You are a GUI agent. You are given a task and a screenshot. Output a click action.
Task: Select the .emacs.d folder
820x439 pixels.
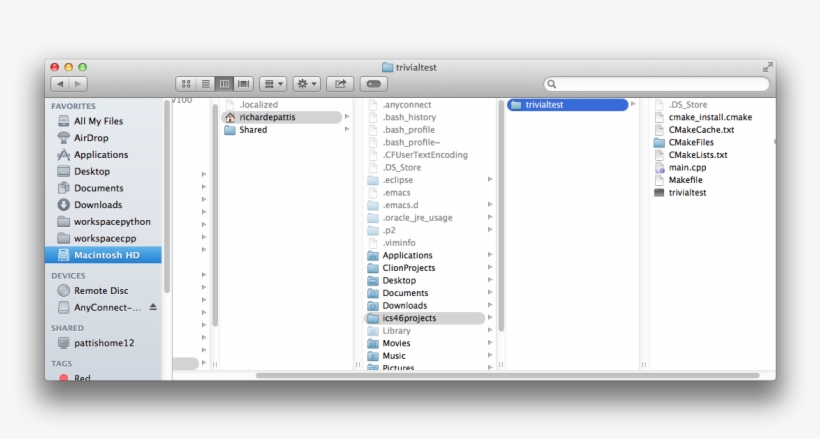[x=400, y=205]
